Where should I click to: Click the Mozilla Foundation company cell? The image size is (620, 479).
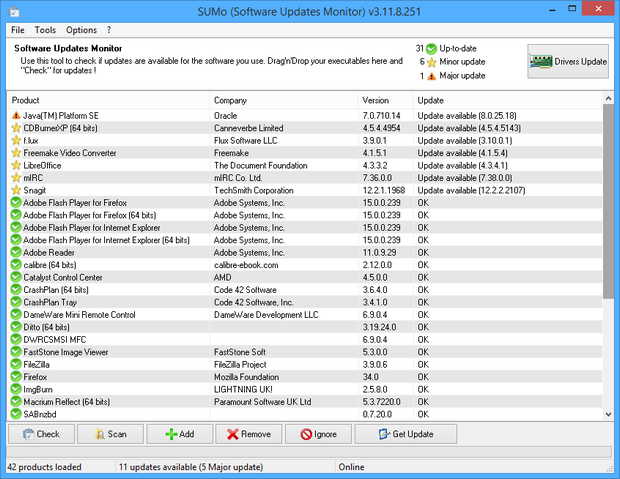tap(246, 377)
